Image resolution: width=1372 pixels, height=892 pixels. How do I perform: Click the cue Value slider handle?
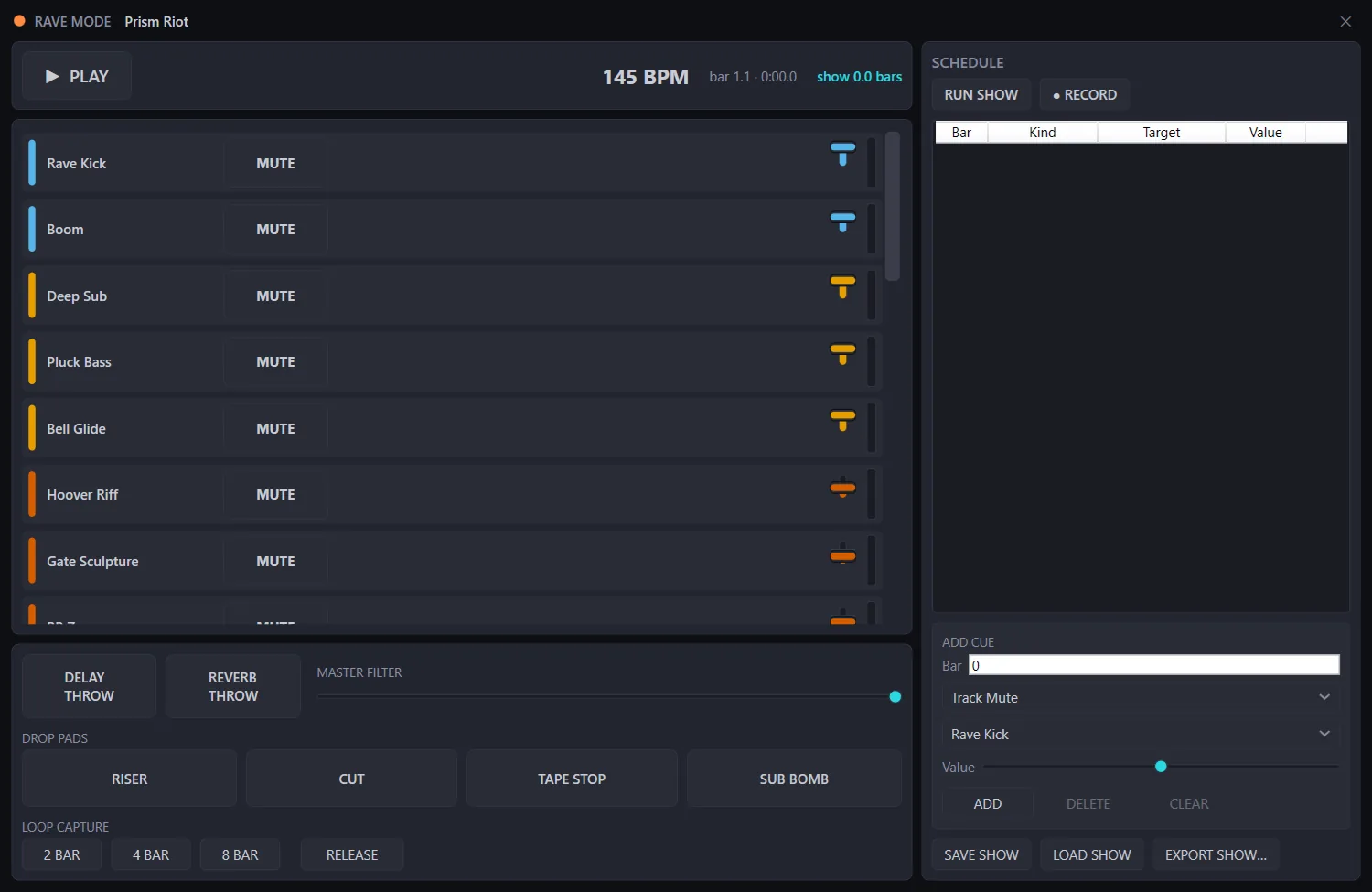[1161, 767]
